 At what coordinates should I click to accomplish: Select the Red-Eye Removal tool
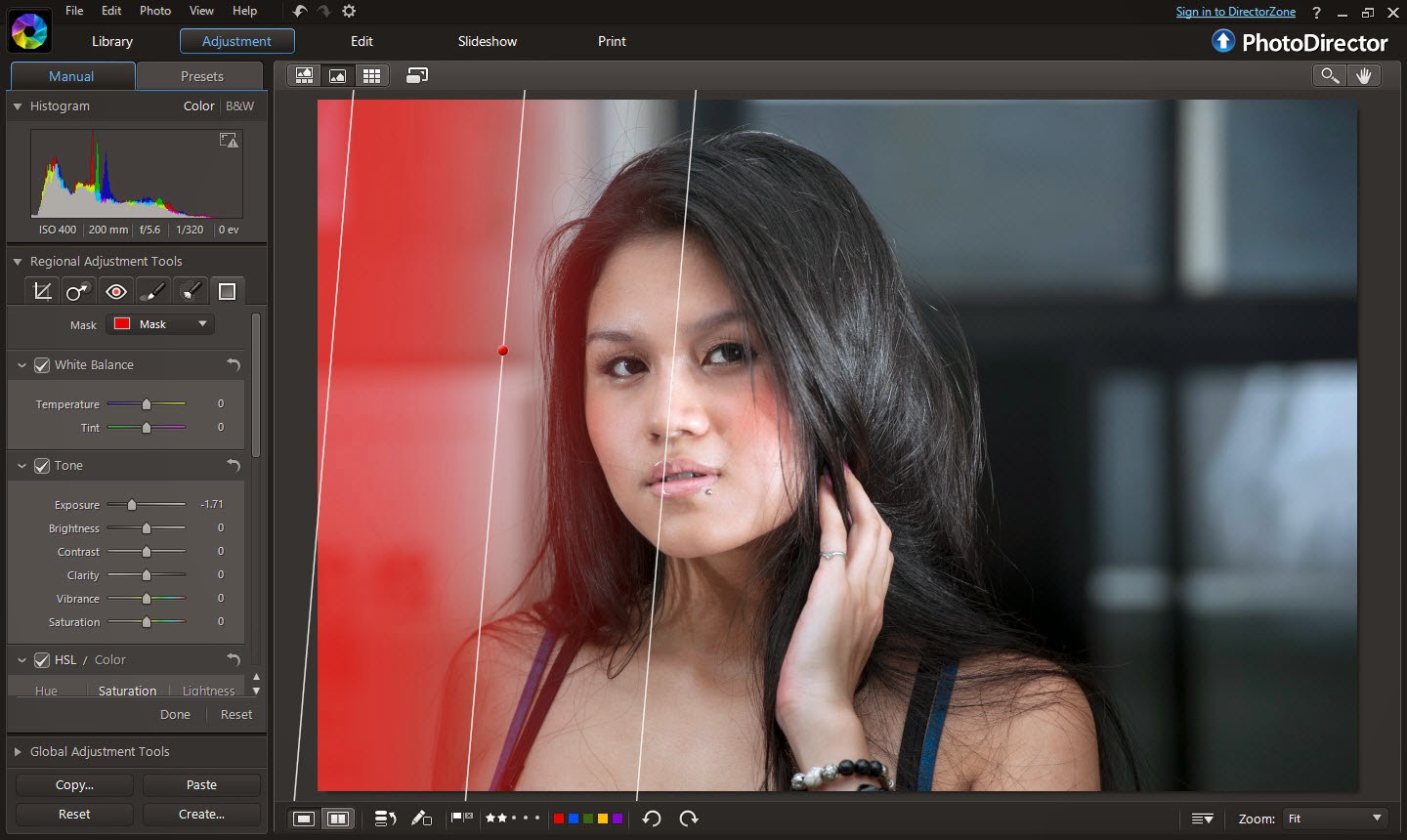(x=115, y=291)
